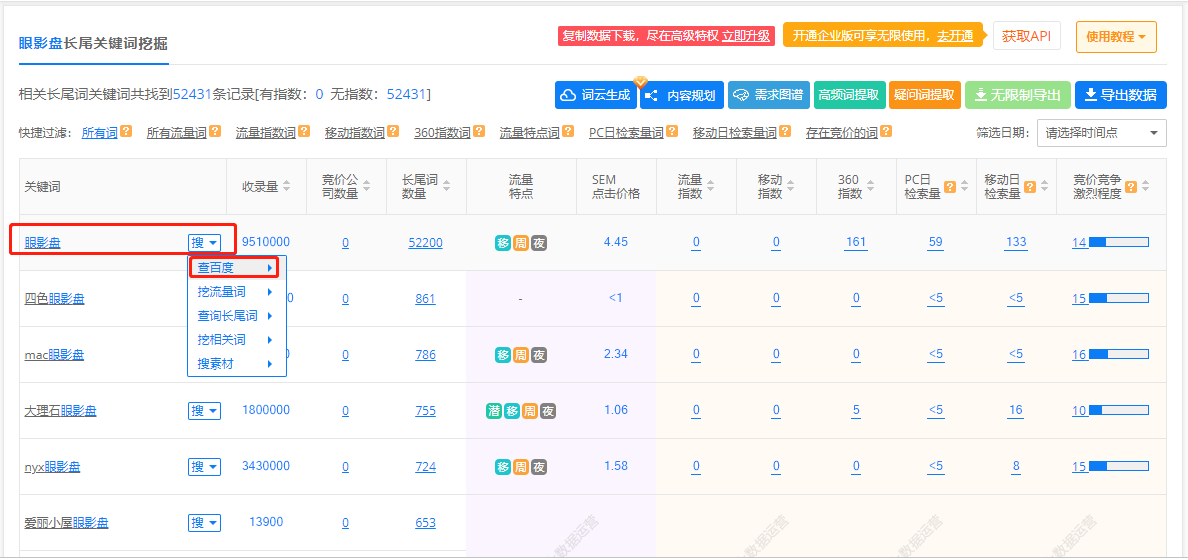1188x560 pixels.
Task: Click competition bar for nyx眼影盘 row
Action: click(1118, 467)
